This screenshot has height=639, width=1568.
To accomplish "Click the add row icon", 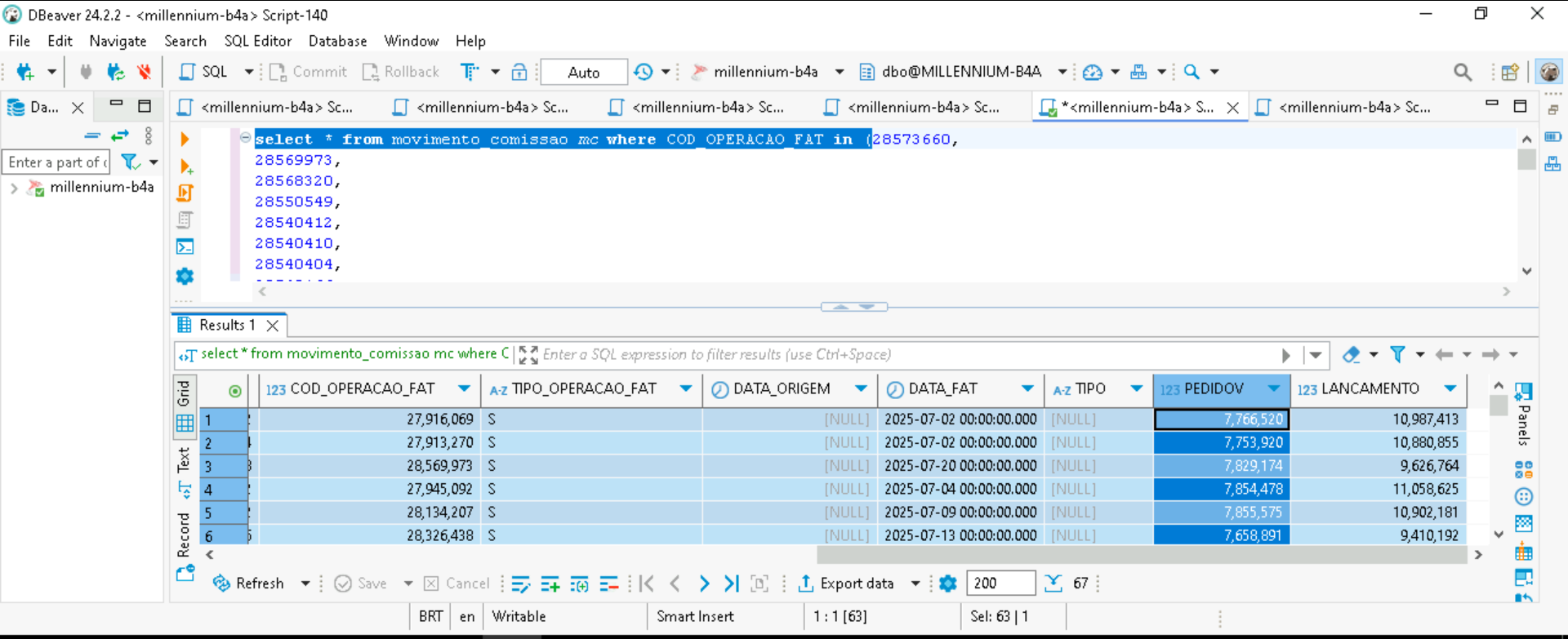I will tap(550, 584).
